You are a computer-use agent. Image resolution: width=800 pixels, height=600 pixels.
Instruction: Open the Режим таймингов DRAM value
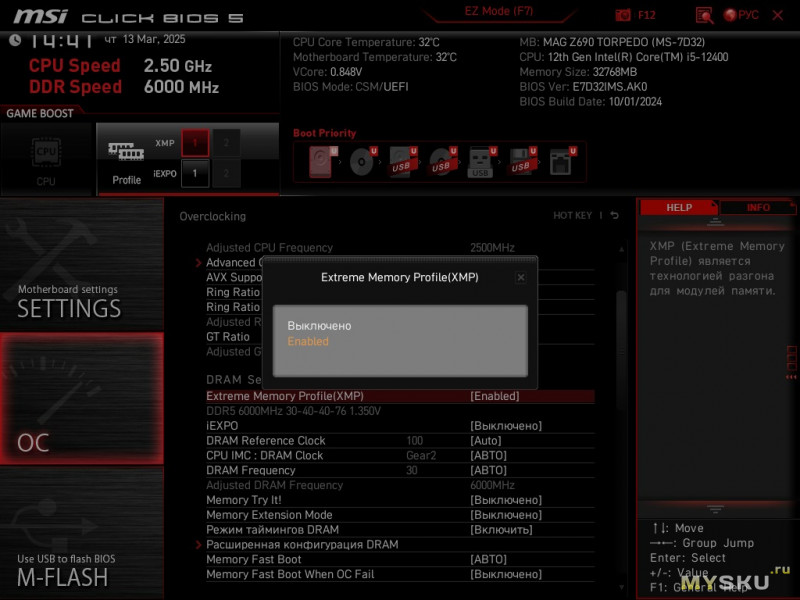coord(501,530)
